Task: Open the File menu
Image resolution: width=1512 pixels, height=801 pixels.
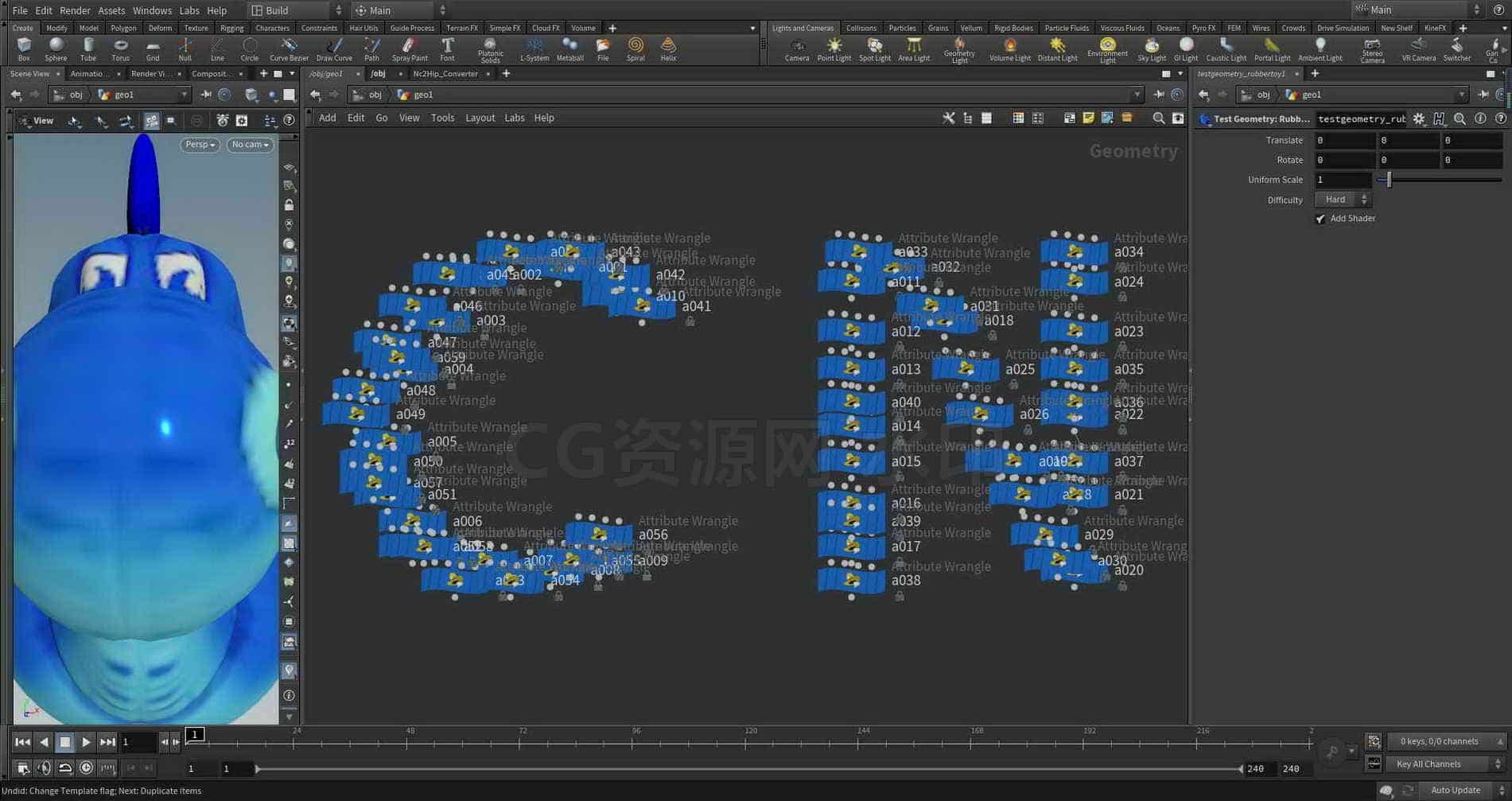Action: coord(20,10)
